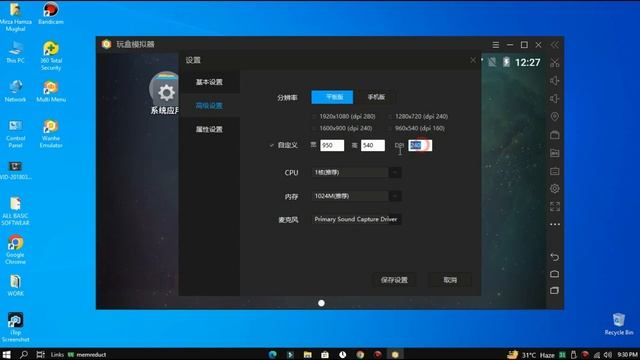Open This PC desktop icon

16,52
